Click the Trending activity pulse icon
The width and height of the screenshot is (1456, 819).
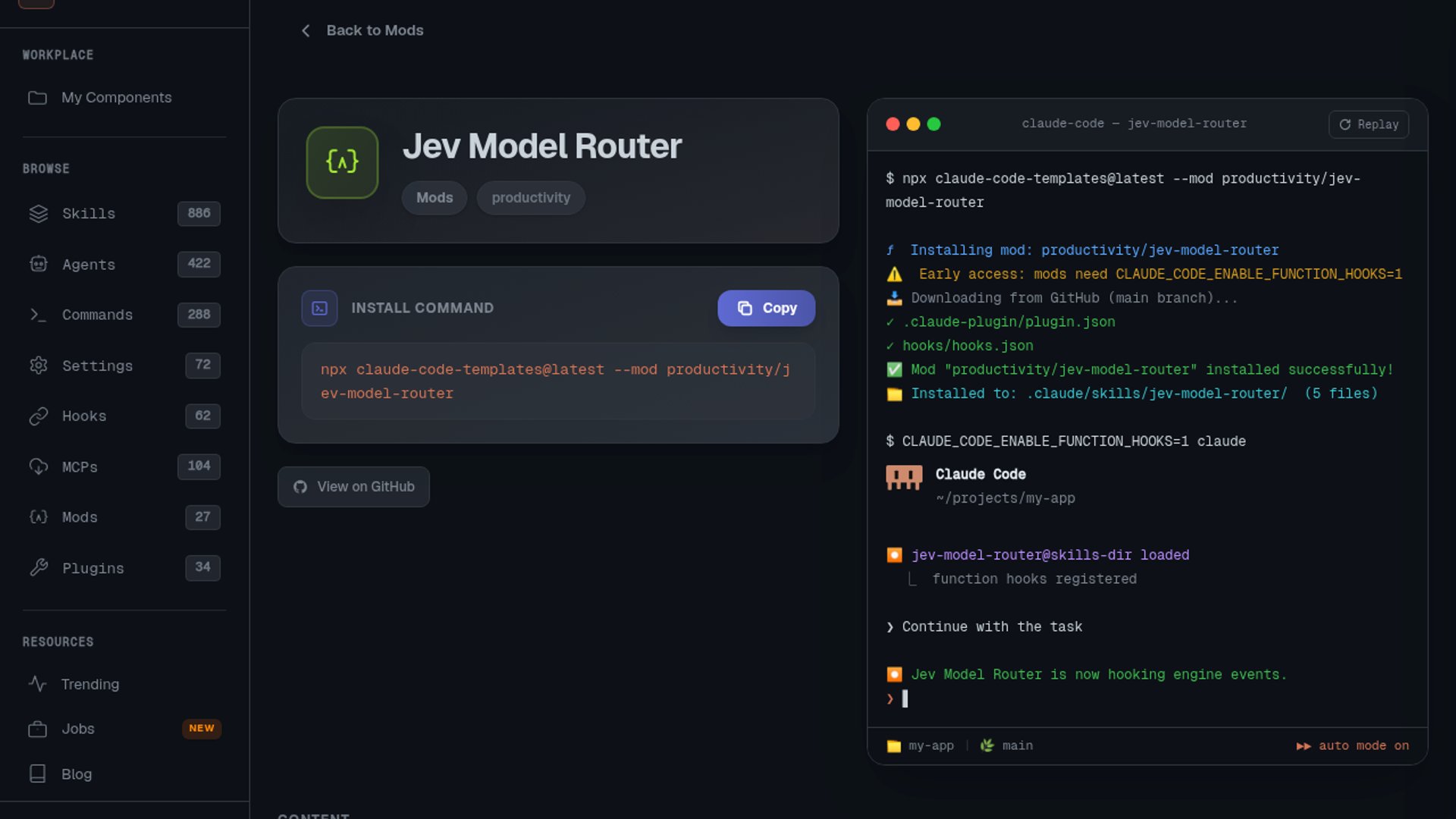coord(37,684)
